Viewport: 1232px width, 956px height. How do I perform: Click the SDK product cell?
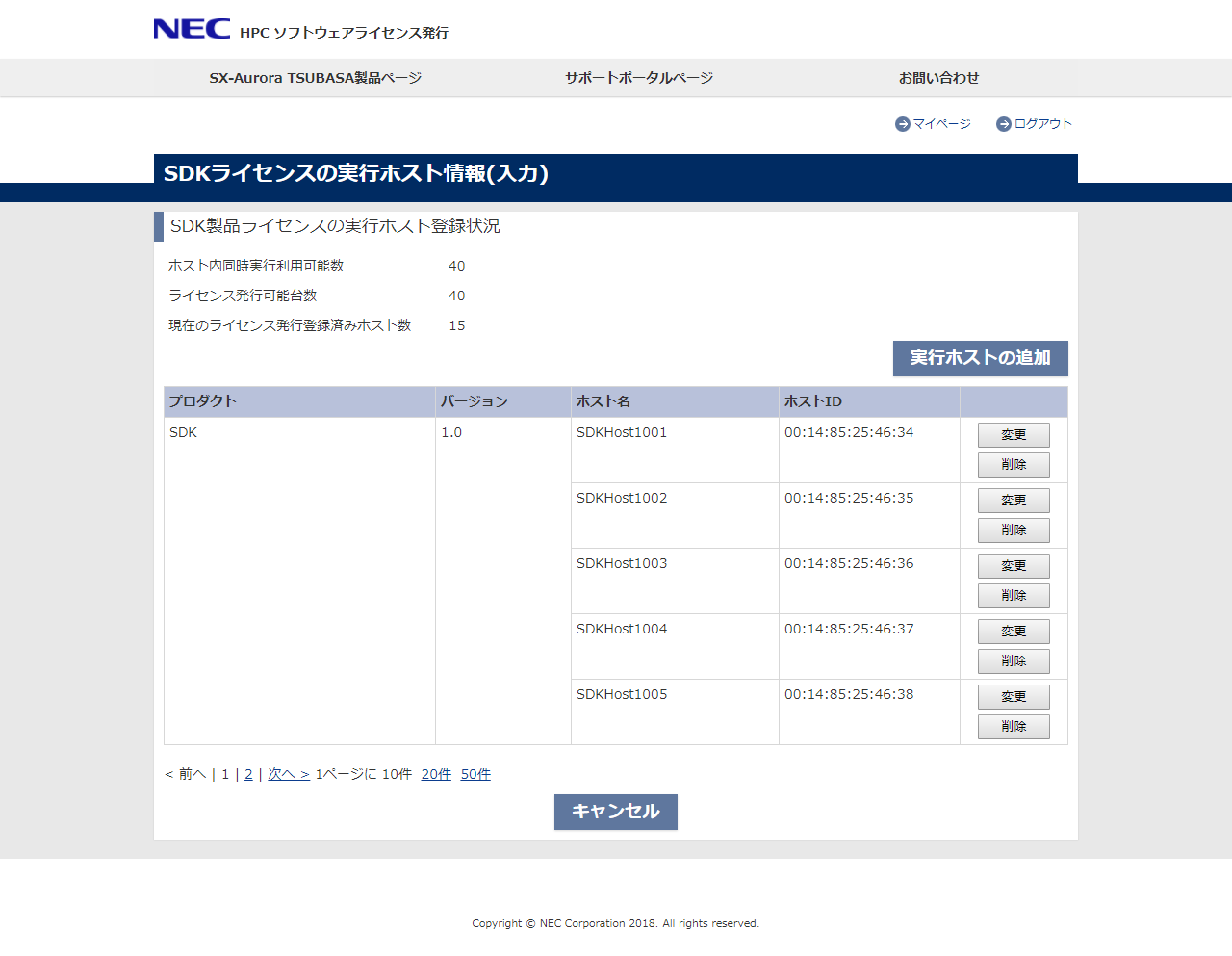click(299, 581)
